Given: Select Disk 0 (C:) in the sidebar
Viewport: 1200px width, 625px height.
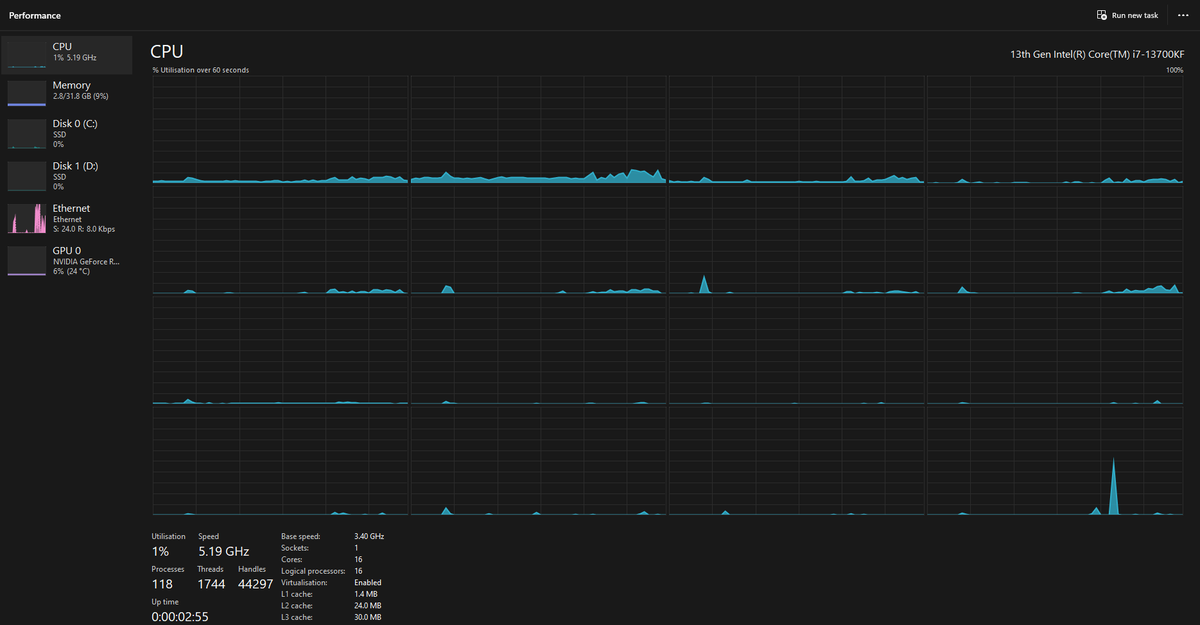Looking at the screenshot, I should click(x=67, y=134).
